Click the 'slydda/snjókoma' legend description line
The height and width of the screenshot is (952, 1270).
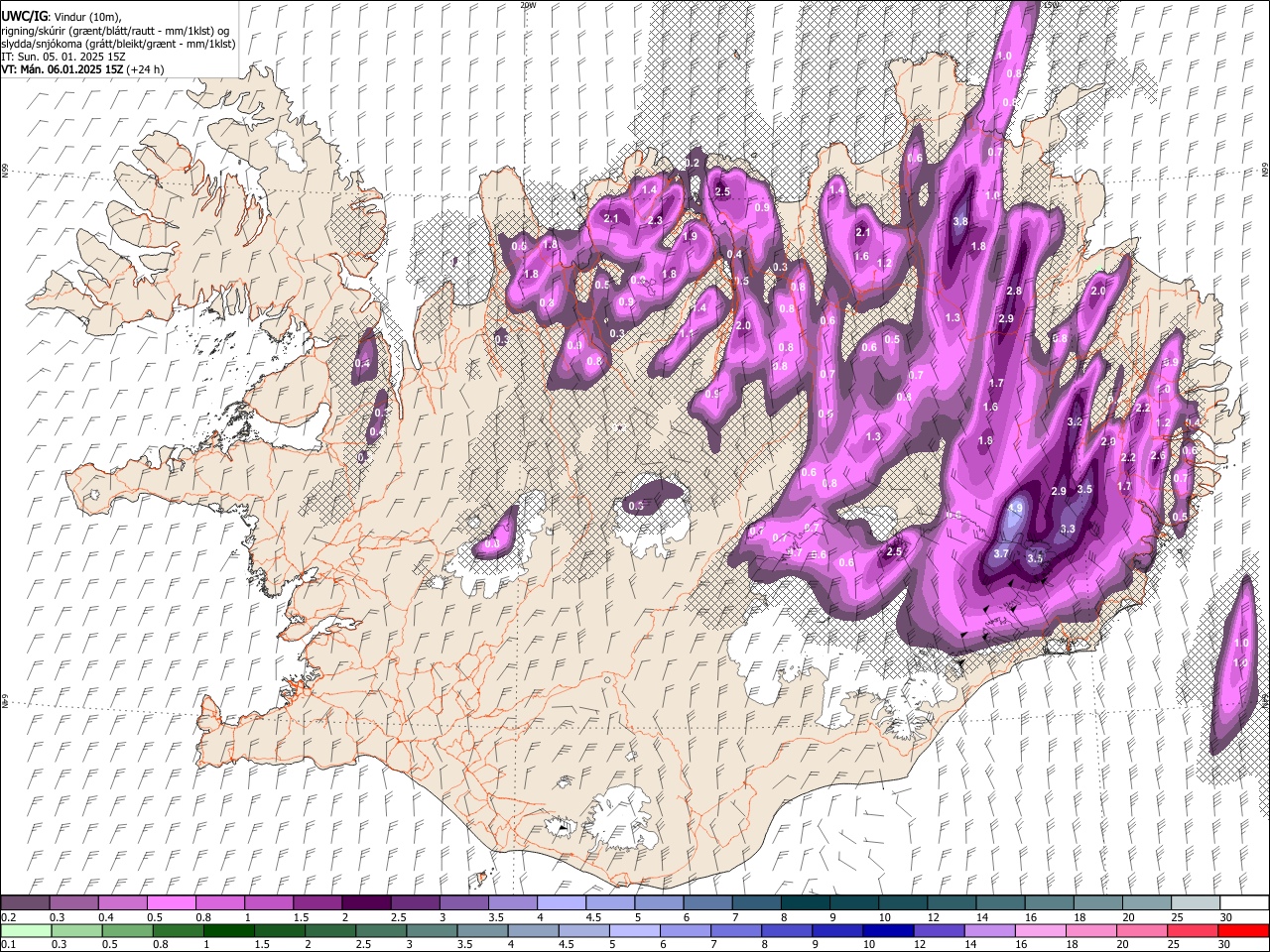pos(118,44)
